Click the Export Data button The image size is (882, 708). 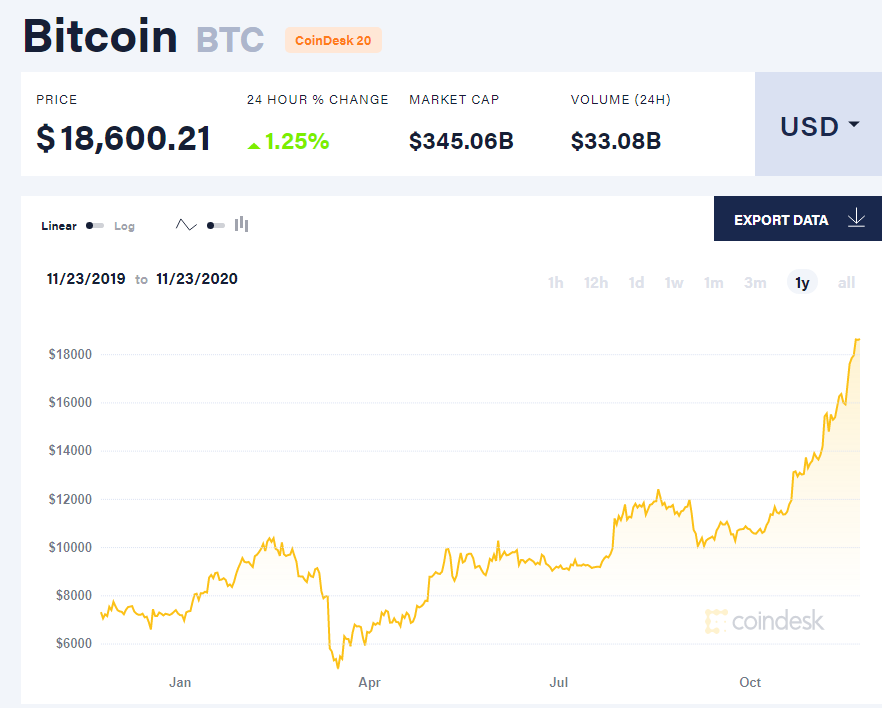(781, 220)
